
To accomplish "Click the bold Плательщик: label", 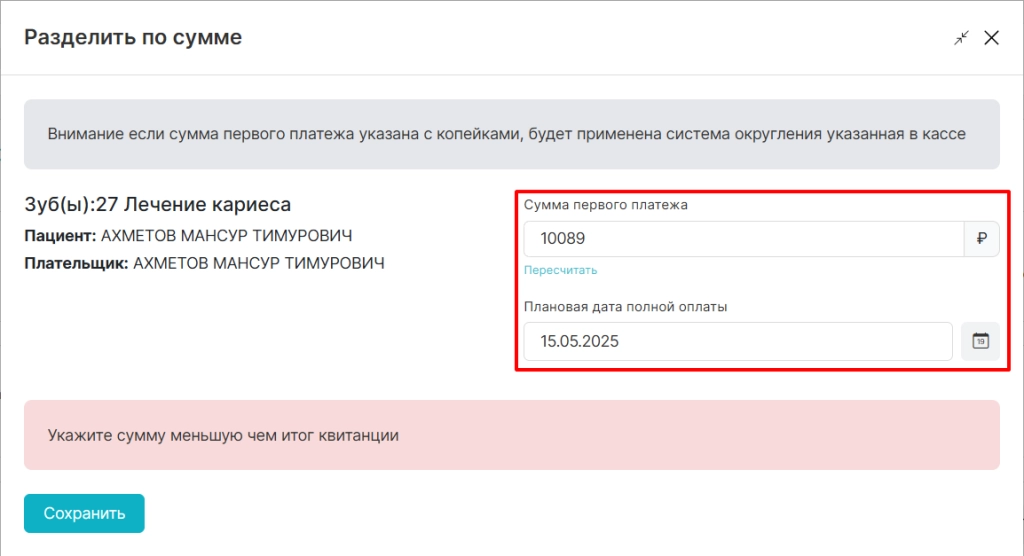I will tap(76, 263).
